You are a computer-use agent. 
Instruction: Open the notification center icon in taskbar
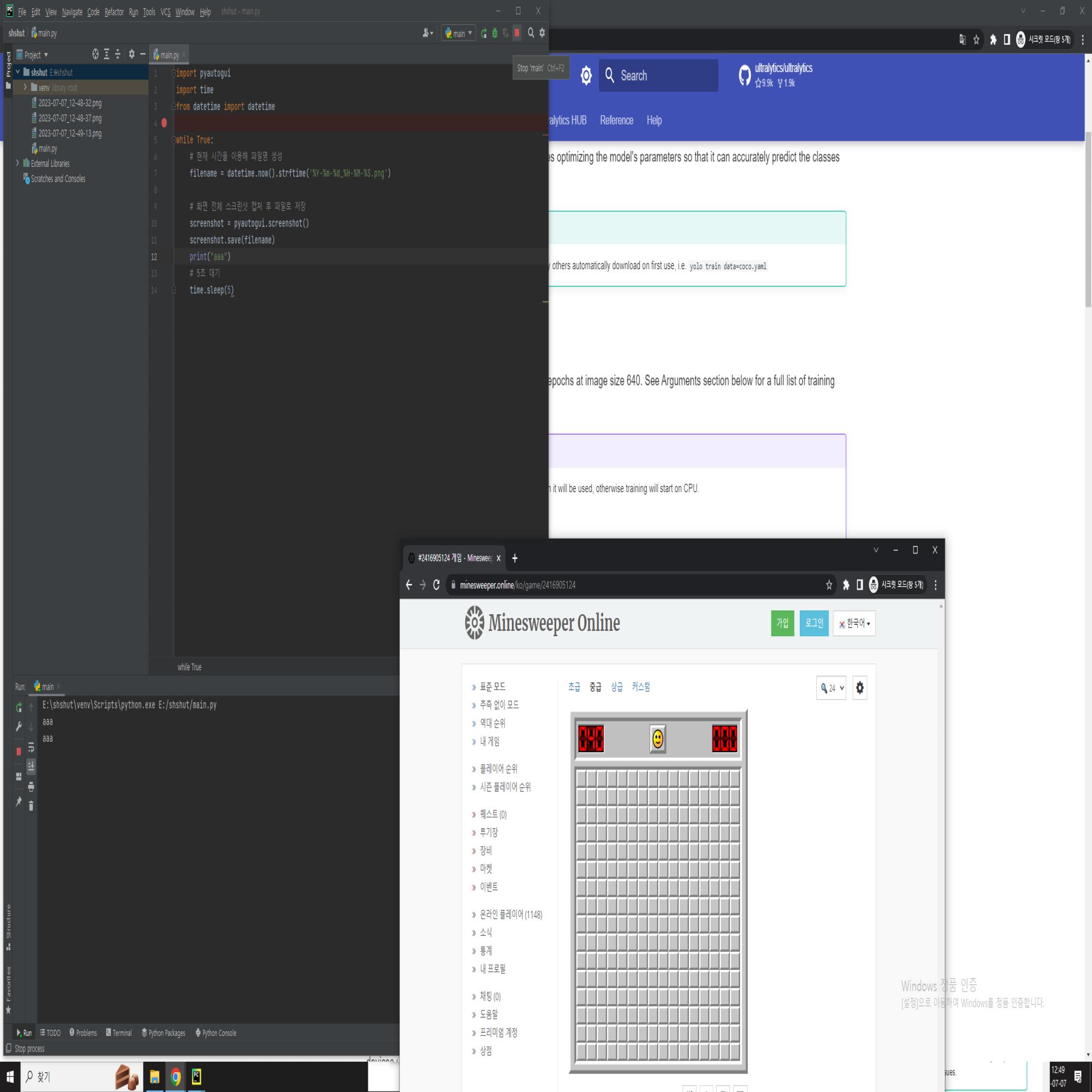pos(1079,1077)
